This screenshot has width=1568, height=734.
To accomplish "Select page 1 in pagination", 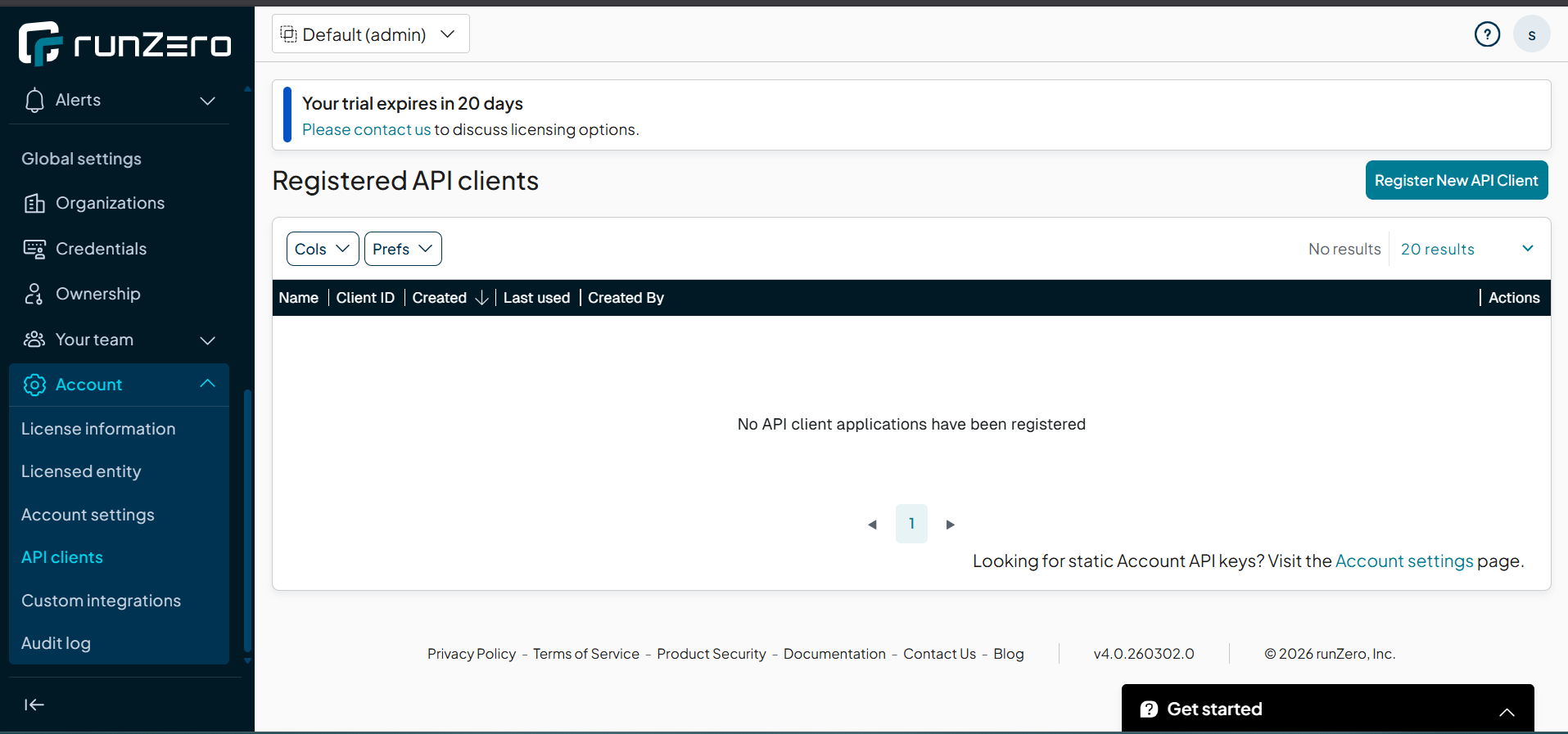I will 911,524.
